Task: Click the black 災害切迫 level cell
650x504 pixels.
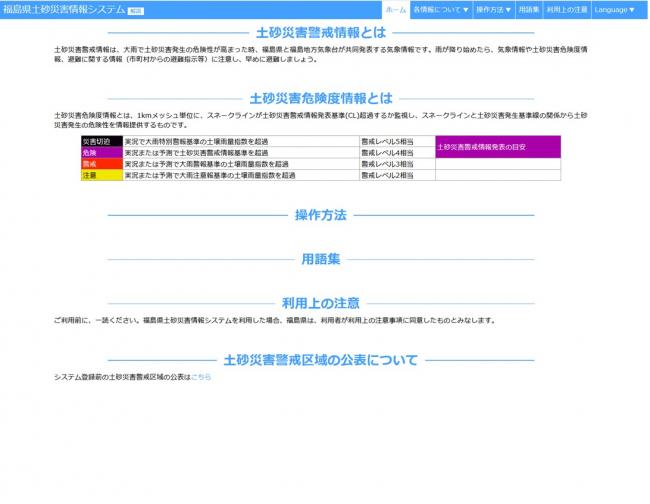Action: click(x=101, y=142)
